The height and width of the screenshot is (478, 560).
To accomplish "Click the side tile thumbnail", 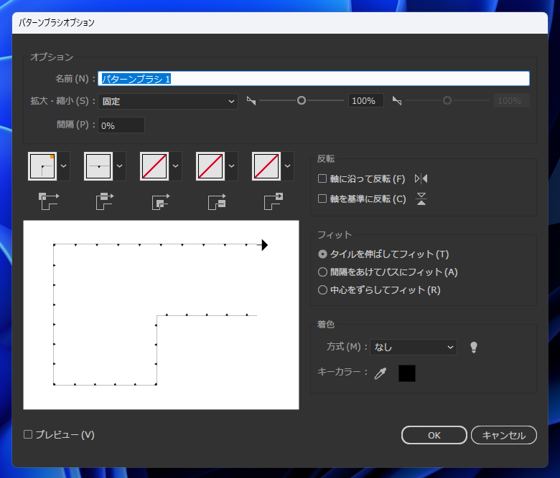I will coord(98,166).
